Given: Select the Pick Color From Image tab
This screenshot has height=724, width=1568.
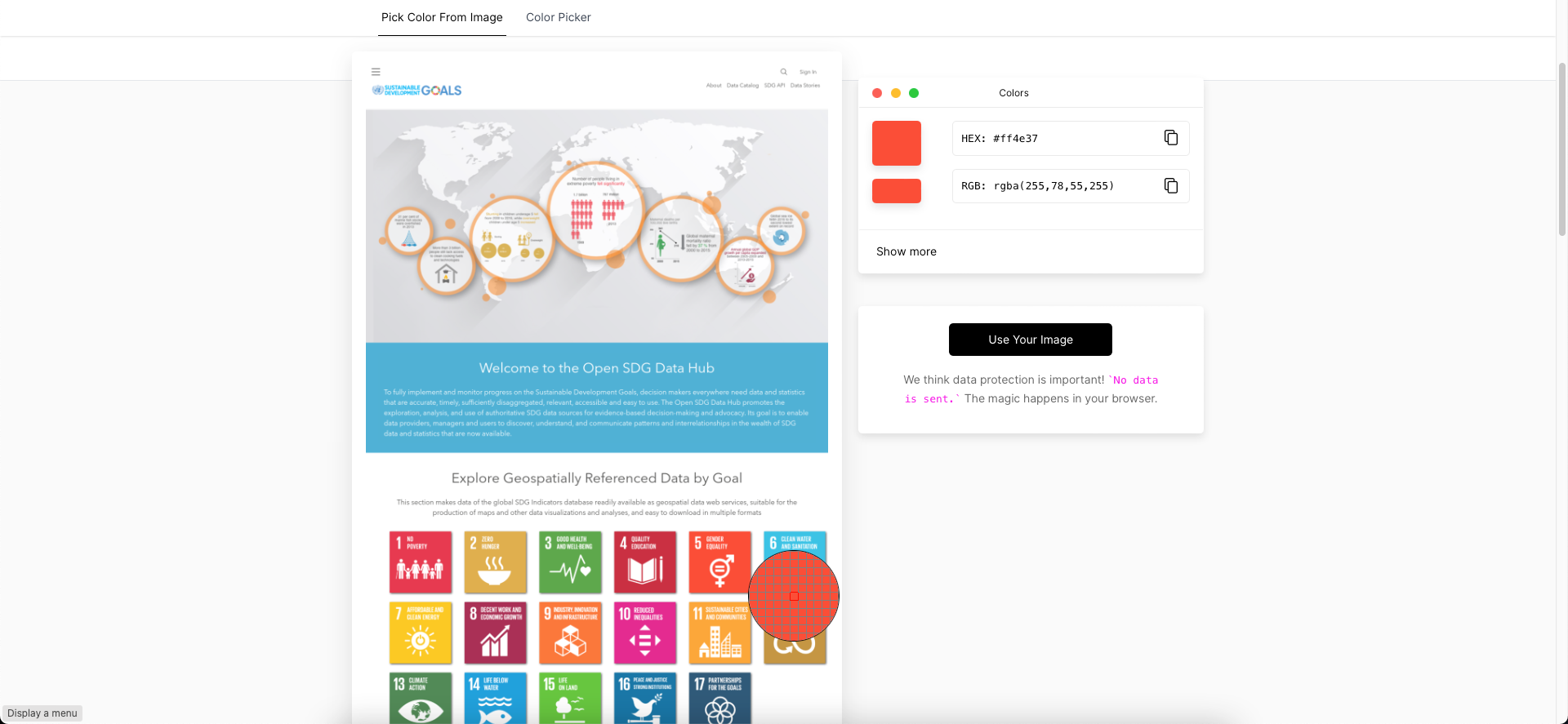Looking at the screenshot, I should point(442,17).
